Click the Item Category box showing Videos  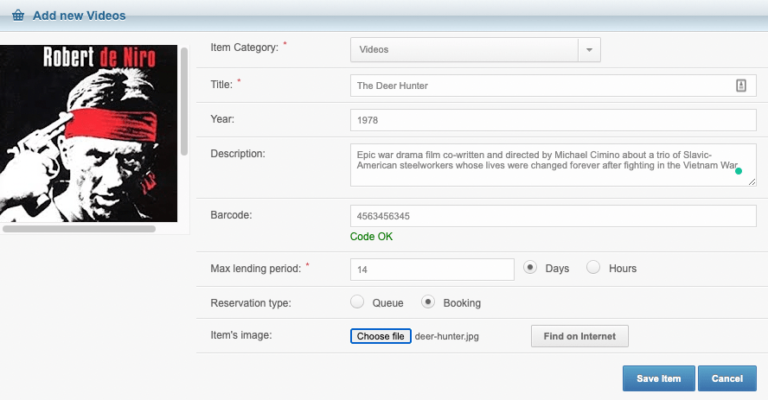pyautogui.click(x=464, y=49)
